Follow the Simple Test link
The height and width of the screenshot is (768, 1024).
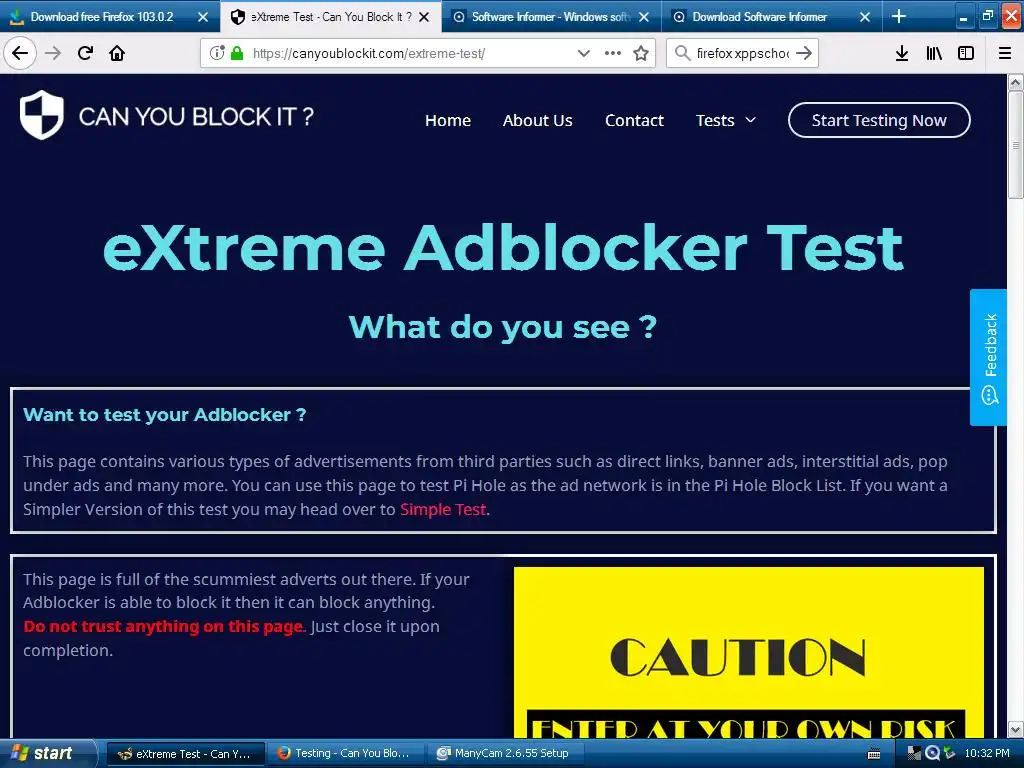(443, 509)
